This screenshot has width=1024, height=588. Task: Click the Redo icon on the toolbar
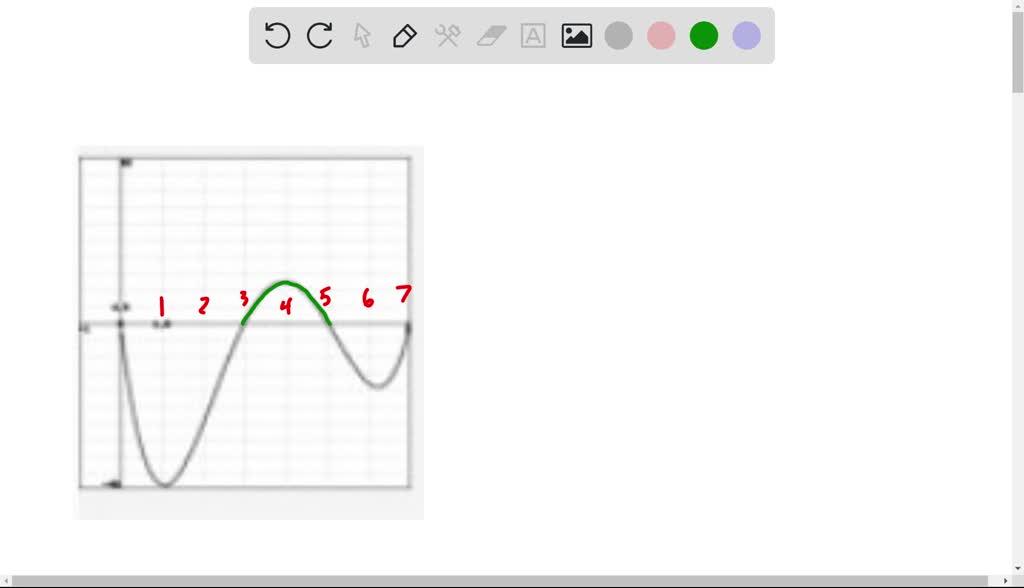pos(318,35)
